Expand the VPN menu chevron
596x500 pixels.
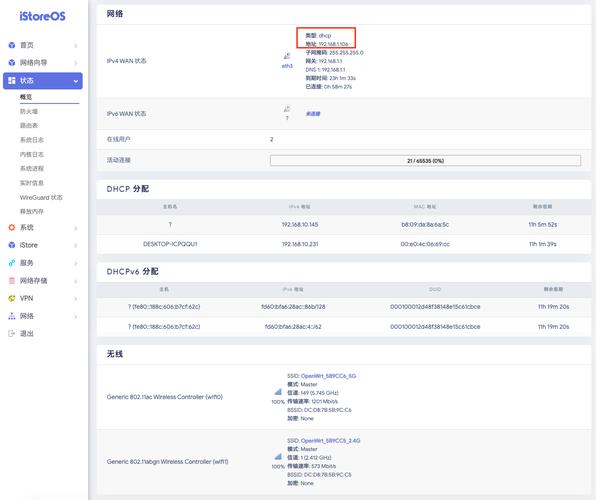coord(76,299)
